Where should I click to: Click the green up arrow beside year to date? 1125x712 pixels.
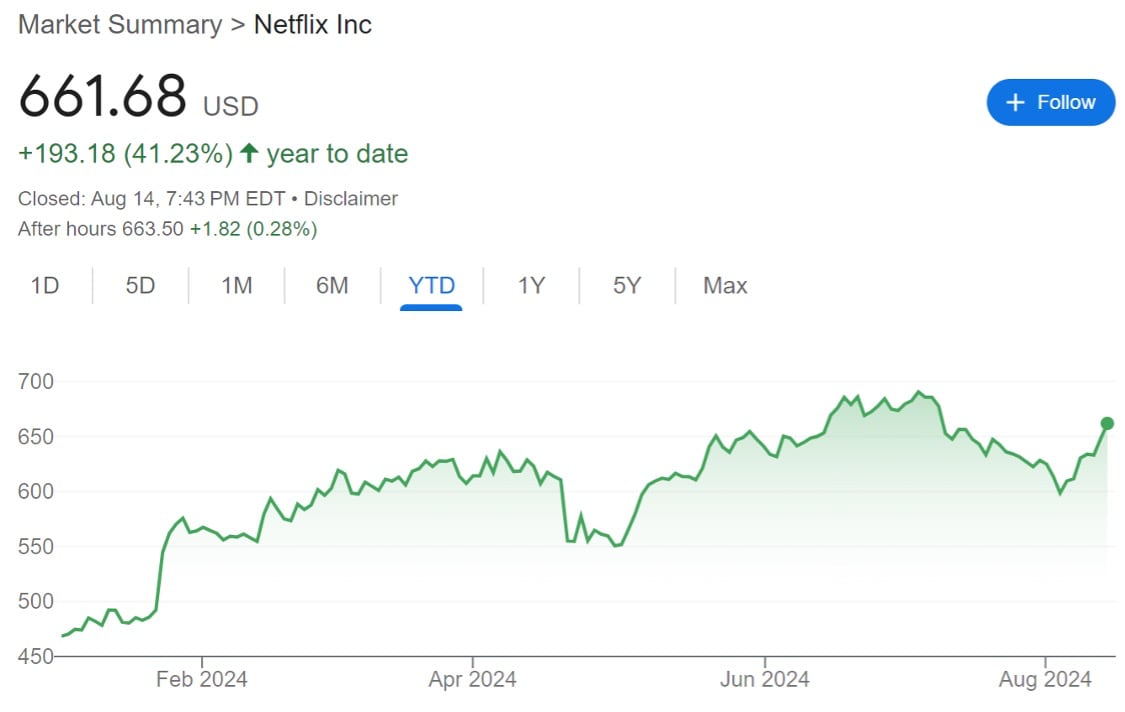pyautogui.click(x=249, y=154)
